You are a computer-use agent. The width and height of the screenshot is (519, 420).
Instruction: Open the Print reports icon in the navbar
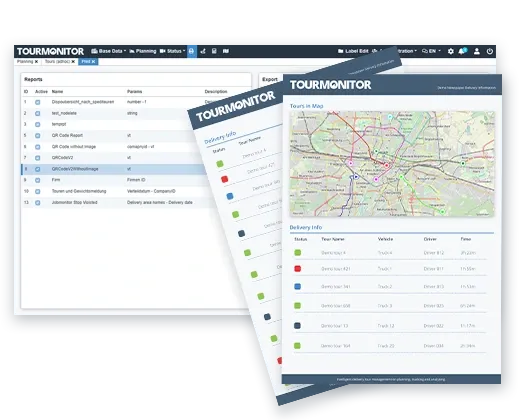coord(192,51)
